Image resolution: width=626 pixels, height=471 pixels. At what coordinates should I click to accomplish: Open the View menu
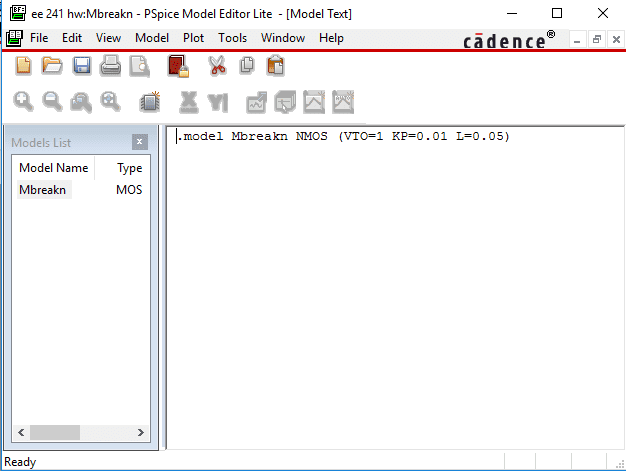click(x=108, y=38)
